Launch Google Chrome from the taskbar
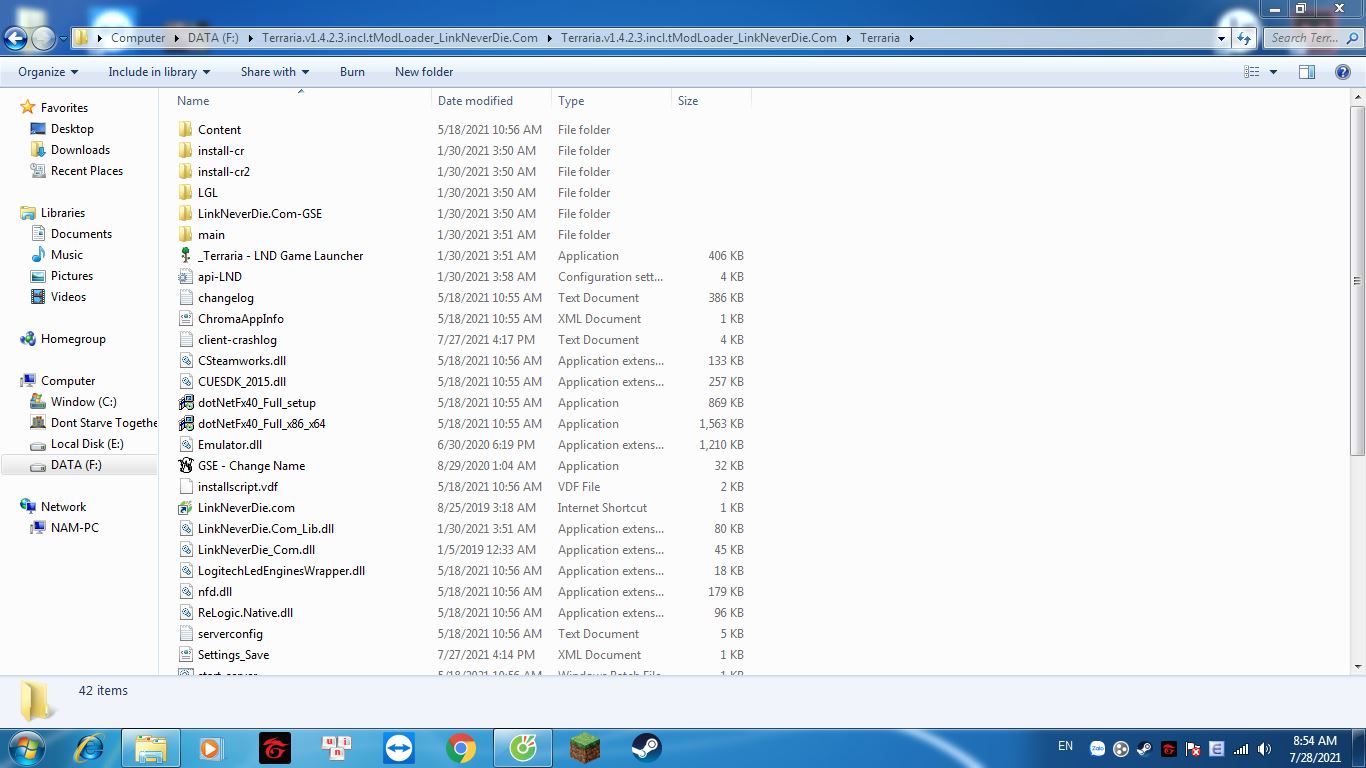Viewport: 1366px width, 768px height. [461, 748]
